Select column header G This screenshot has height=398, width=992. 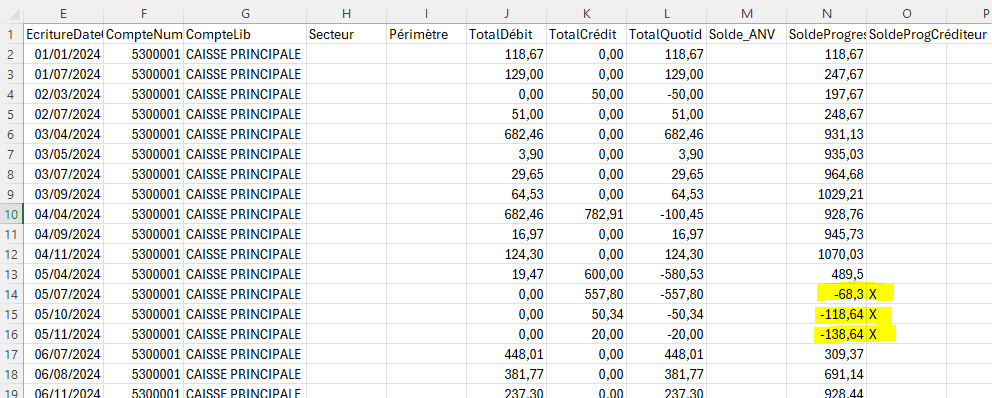pos(245,13)
